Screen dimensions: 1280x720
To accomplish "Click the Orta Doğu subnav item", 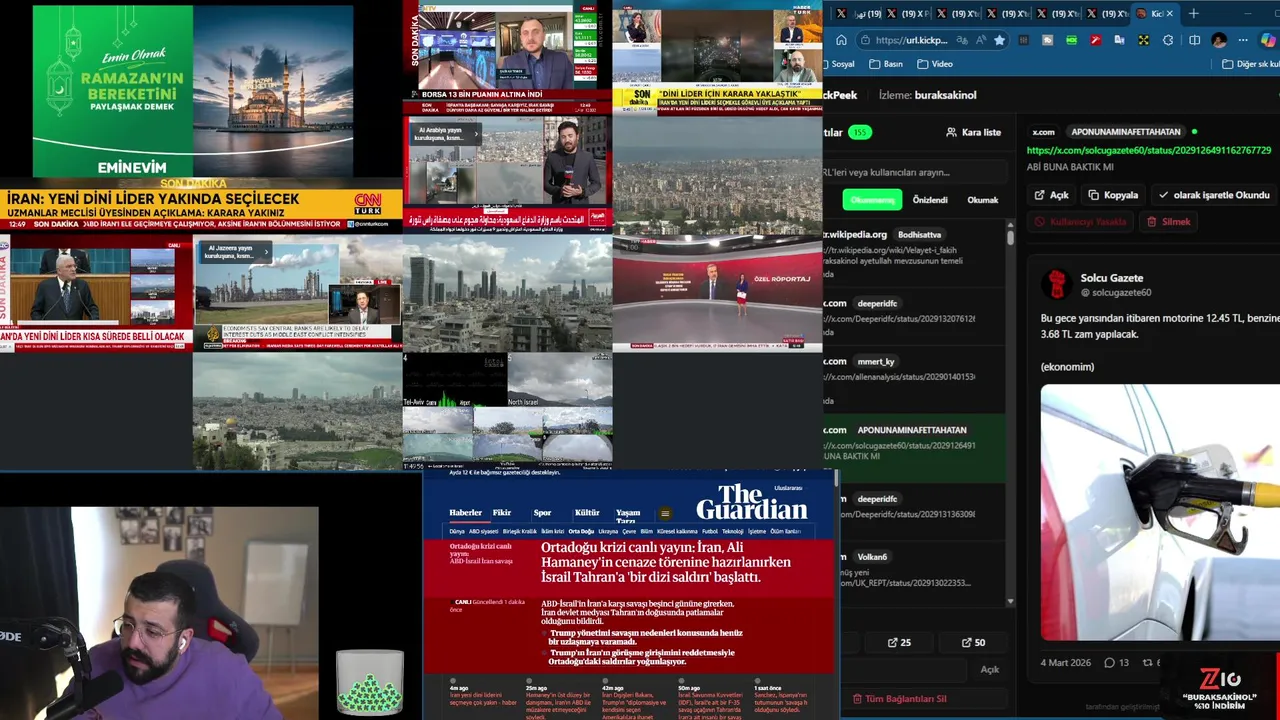I will coord(581,532).
